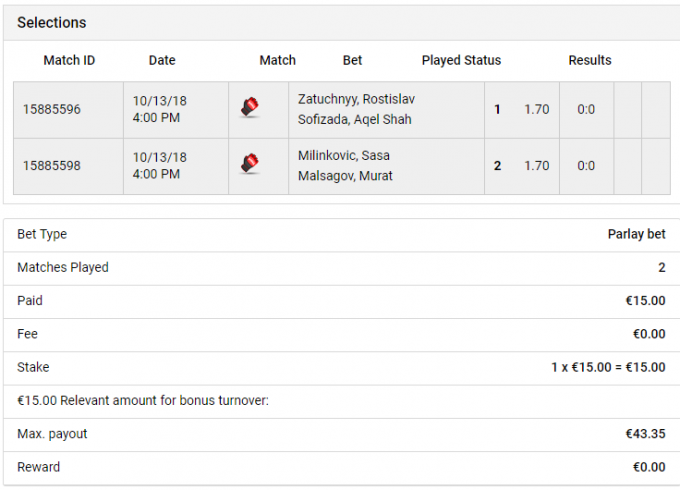Click the Played Status column header

coord(461,60)
